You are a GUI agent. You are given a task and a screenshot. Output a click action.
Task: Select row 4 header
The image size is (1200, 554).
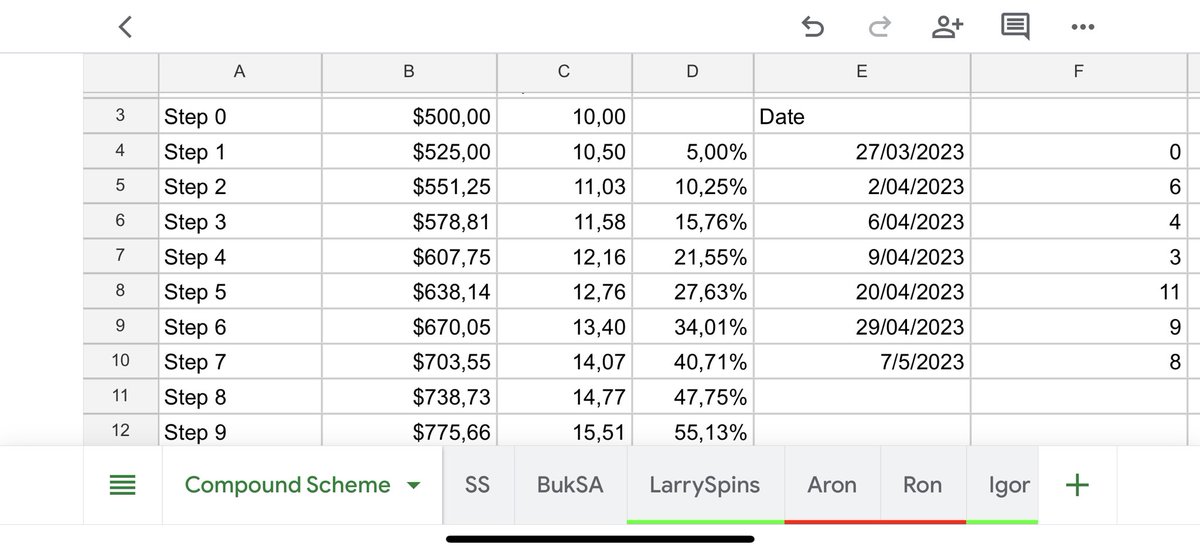[120, 151]
